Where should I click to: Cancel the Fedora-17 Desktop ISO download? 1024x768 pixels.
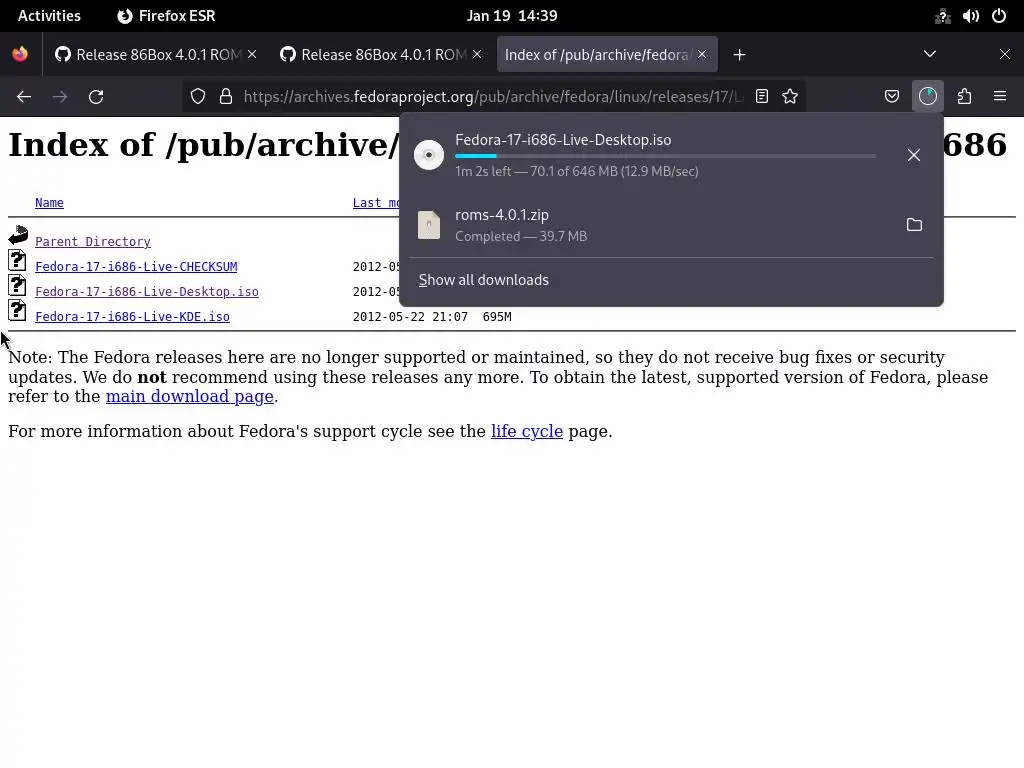click(914, 155)
